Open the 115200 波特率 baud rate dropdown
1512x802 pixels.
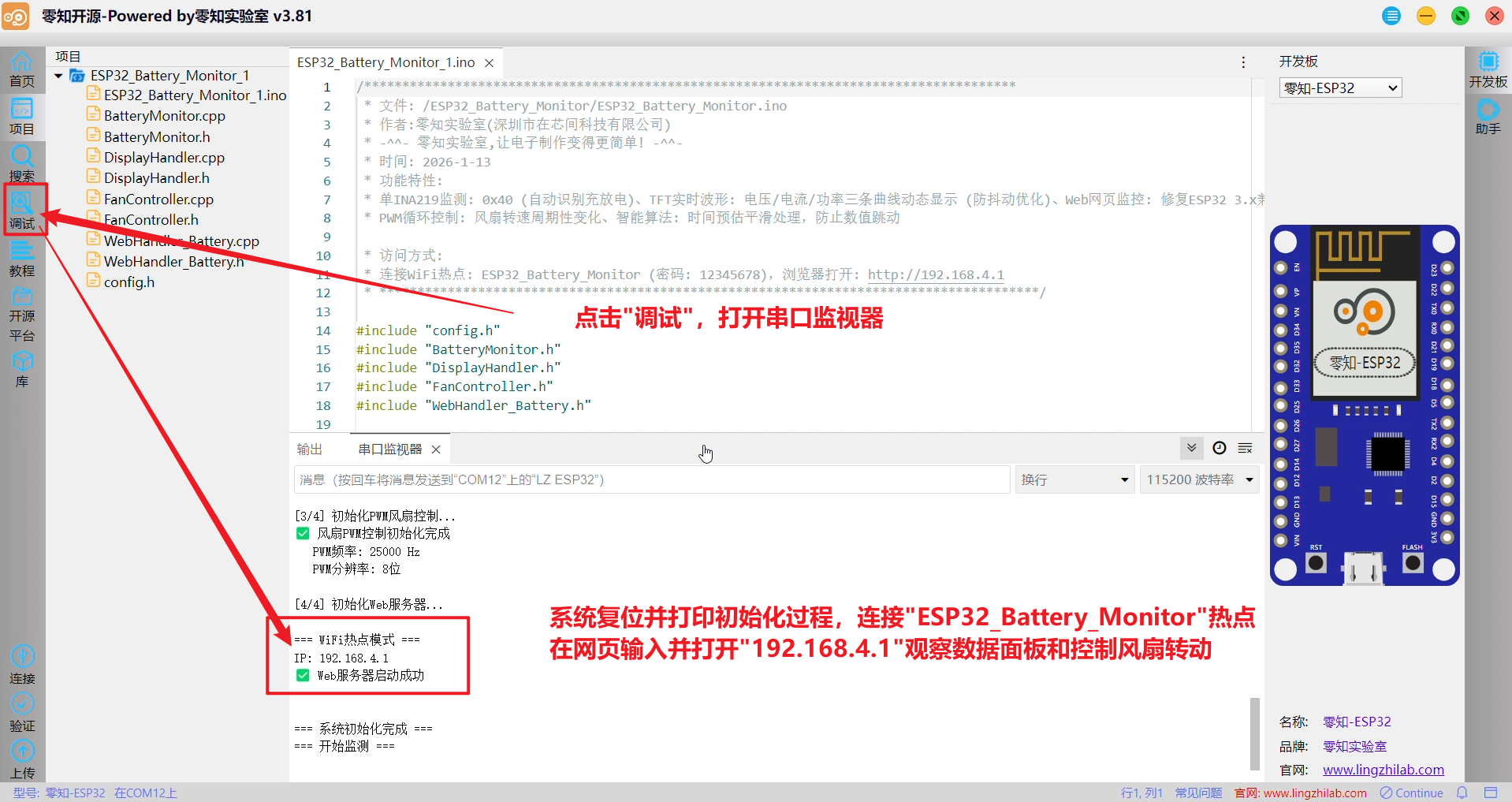click(x=1199, y=479)
